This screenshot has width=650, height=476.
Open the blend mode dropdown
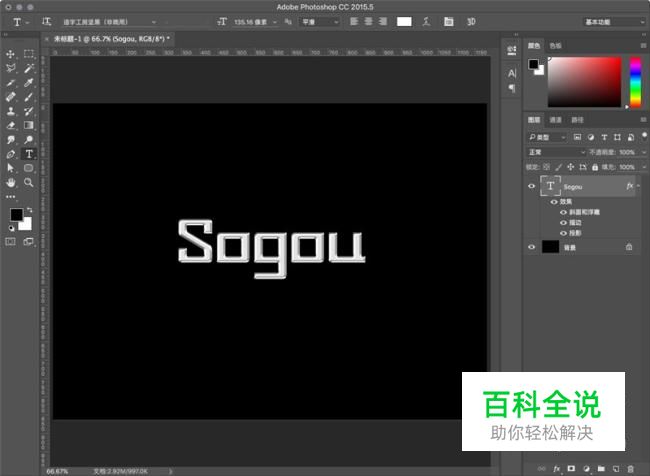pyautogui.click(x=556, y=152)
